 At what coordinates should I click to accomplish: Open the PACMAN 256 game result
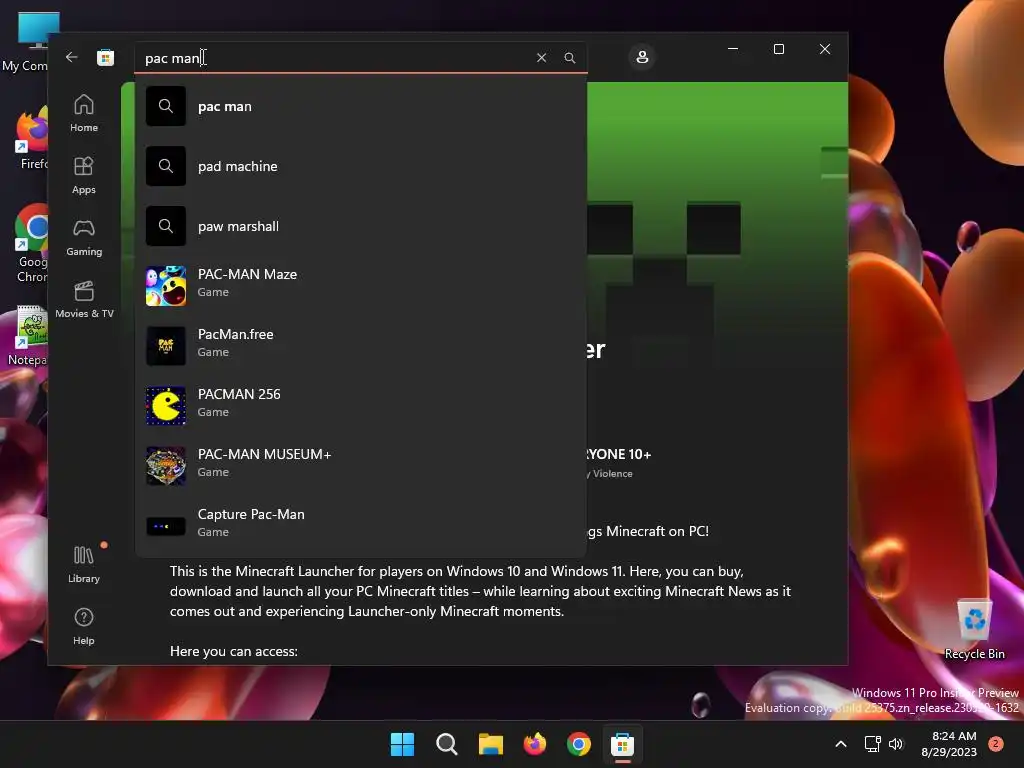click(360, 406)
